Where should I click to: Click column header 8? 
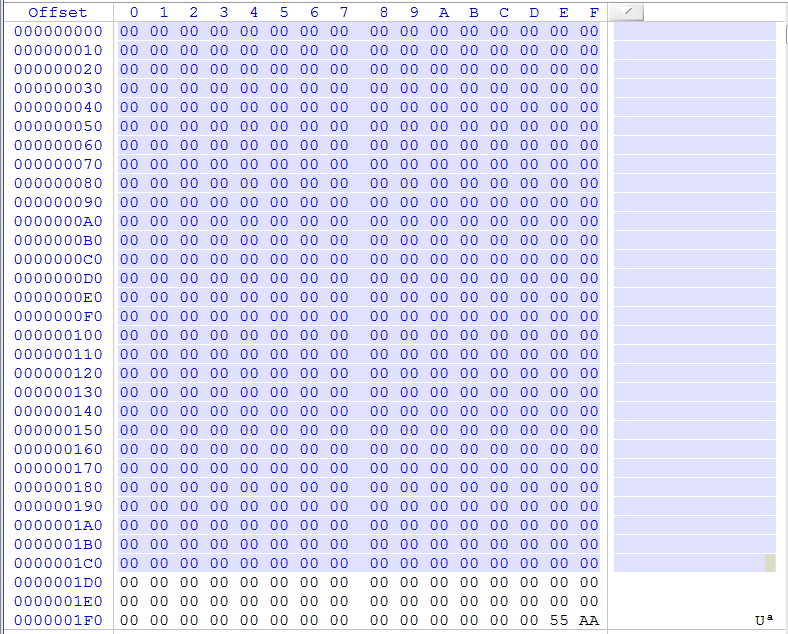coord(384,12)
